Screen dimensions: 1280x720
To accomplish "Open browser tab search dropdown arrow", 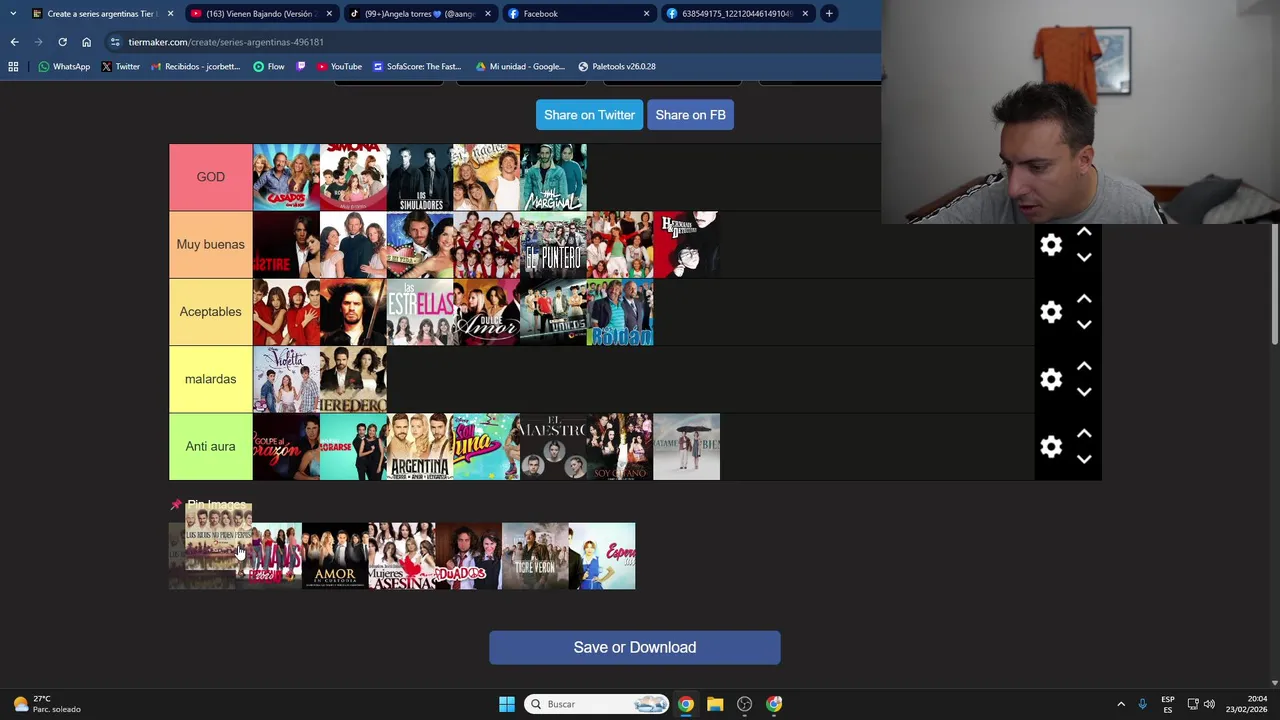I will coord(13,13).
